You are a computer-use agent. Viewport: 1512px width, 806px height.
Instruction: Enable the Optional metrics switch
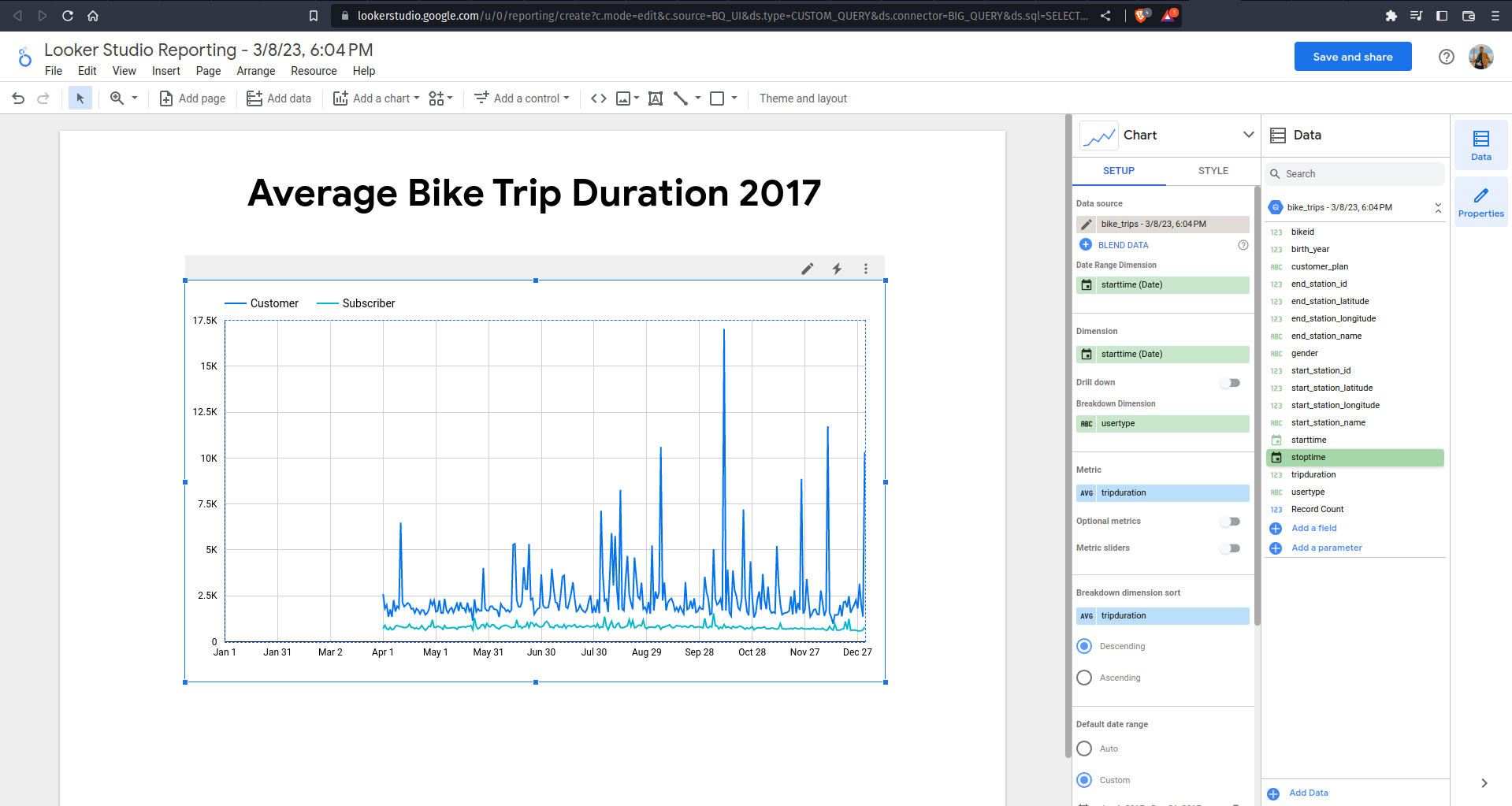point(1230,522)
